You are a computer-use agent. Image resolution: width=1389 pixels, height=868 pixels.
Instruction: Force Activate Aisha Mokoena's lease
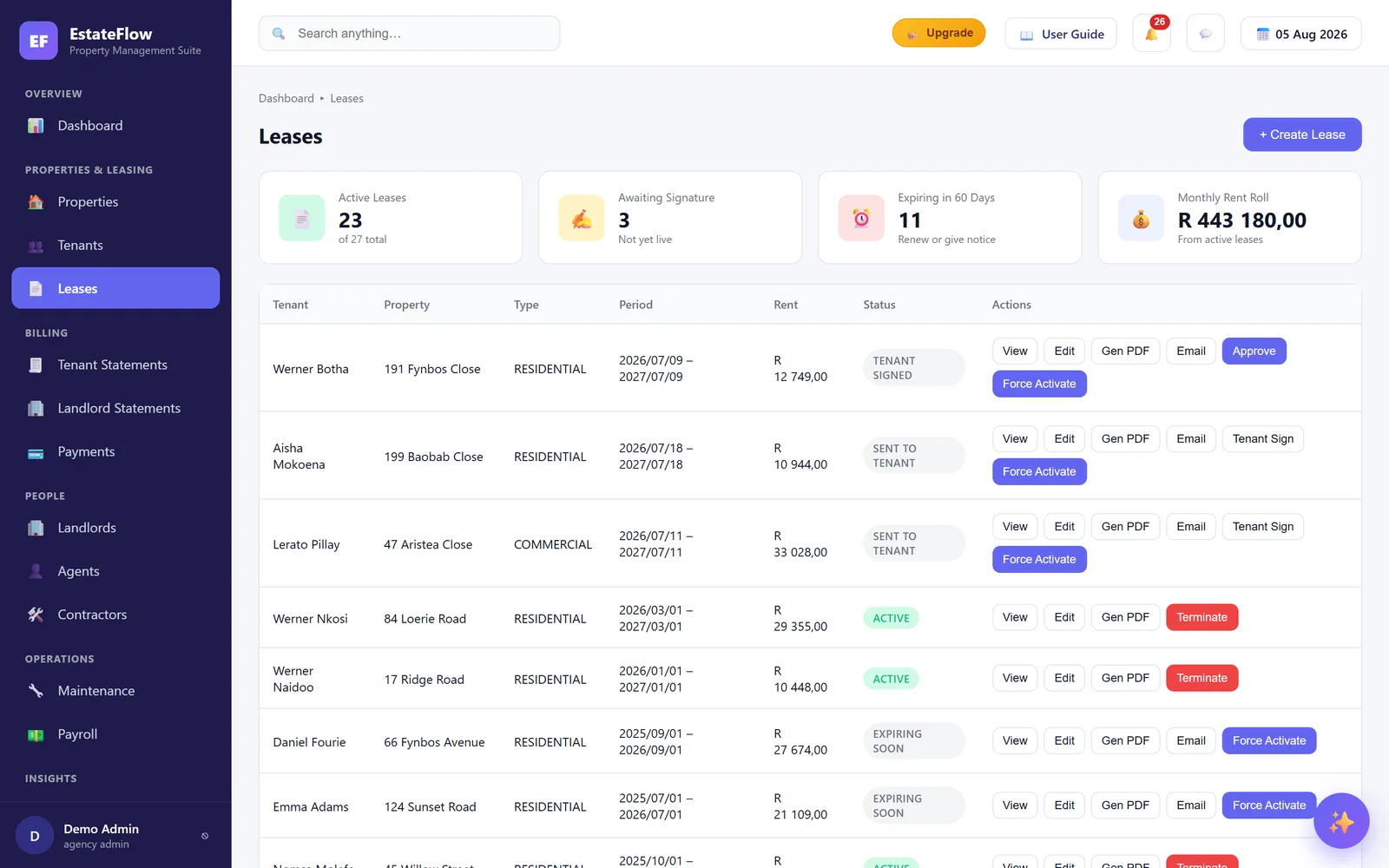pyautogui.click(x=1039, y=472)
